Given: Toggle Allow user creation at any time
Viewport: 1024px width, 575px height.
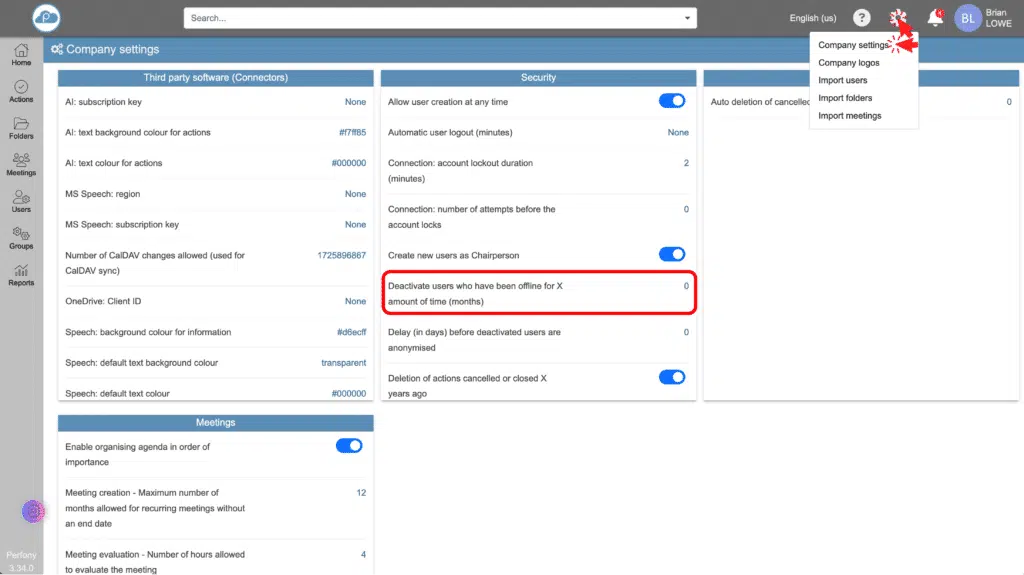Looking at the screenshot, I should [672, 101].
